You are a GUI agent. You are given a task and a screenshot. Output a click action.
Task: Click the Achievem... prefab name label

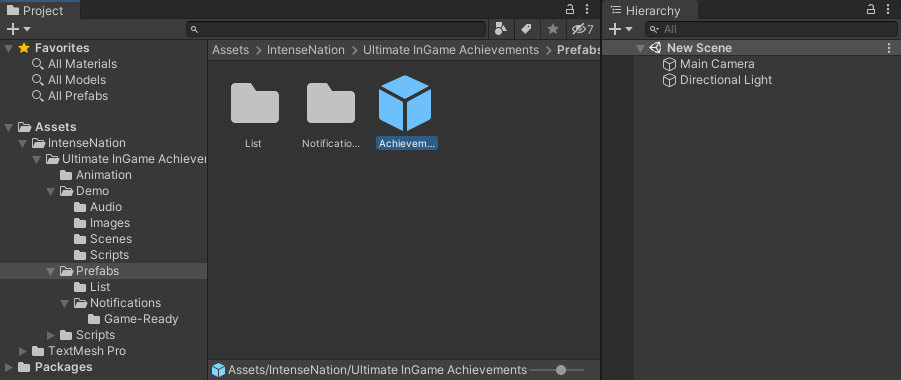[407, 144]
